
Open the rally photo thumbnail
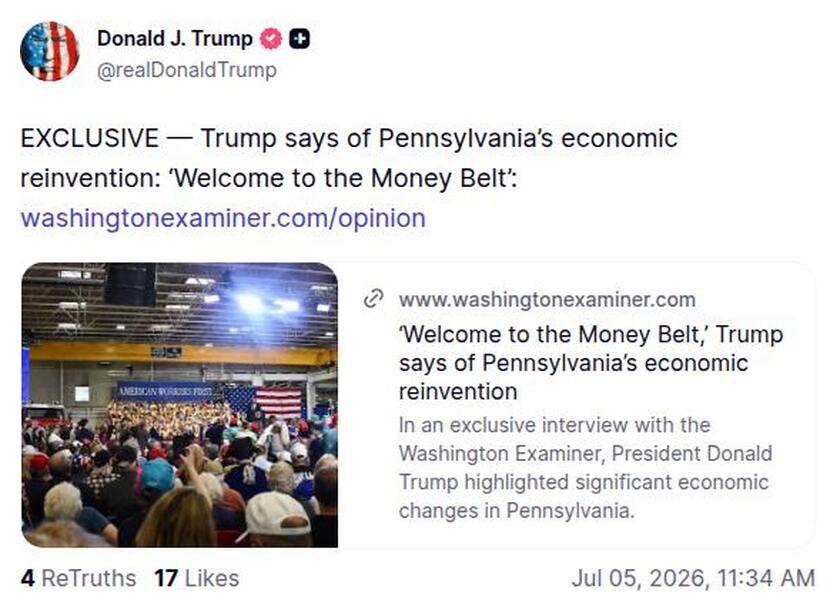(180, 405)
